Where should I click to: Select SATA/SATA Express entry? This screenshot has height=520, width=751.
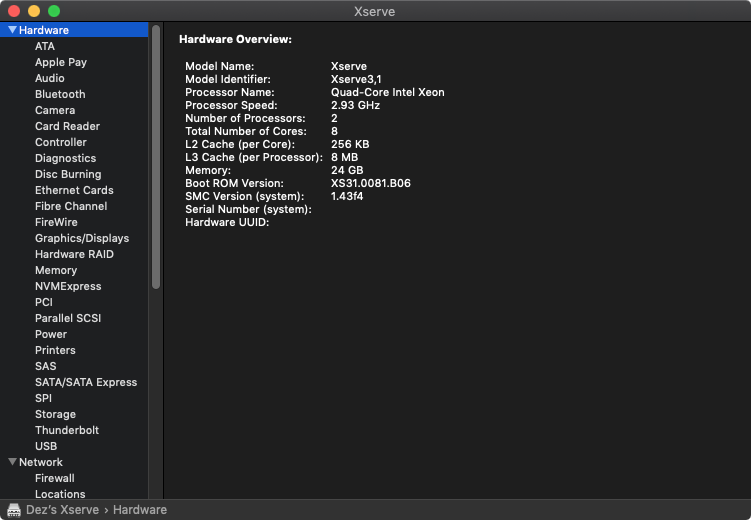[x=86, y=382]
